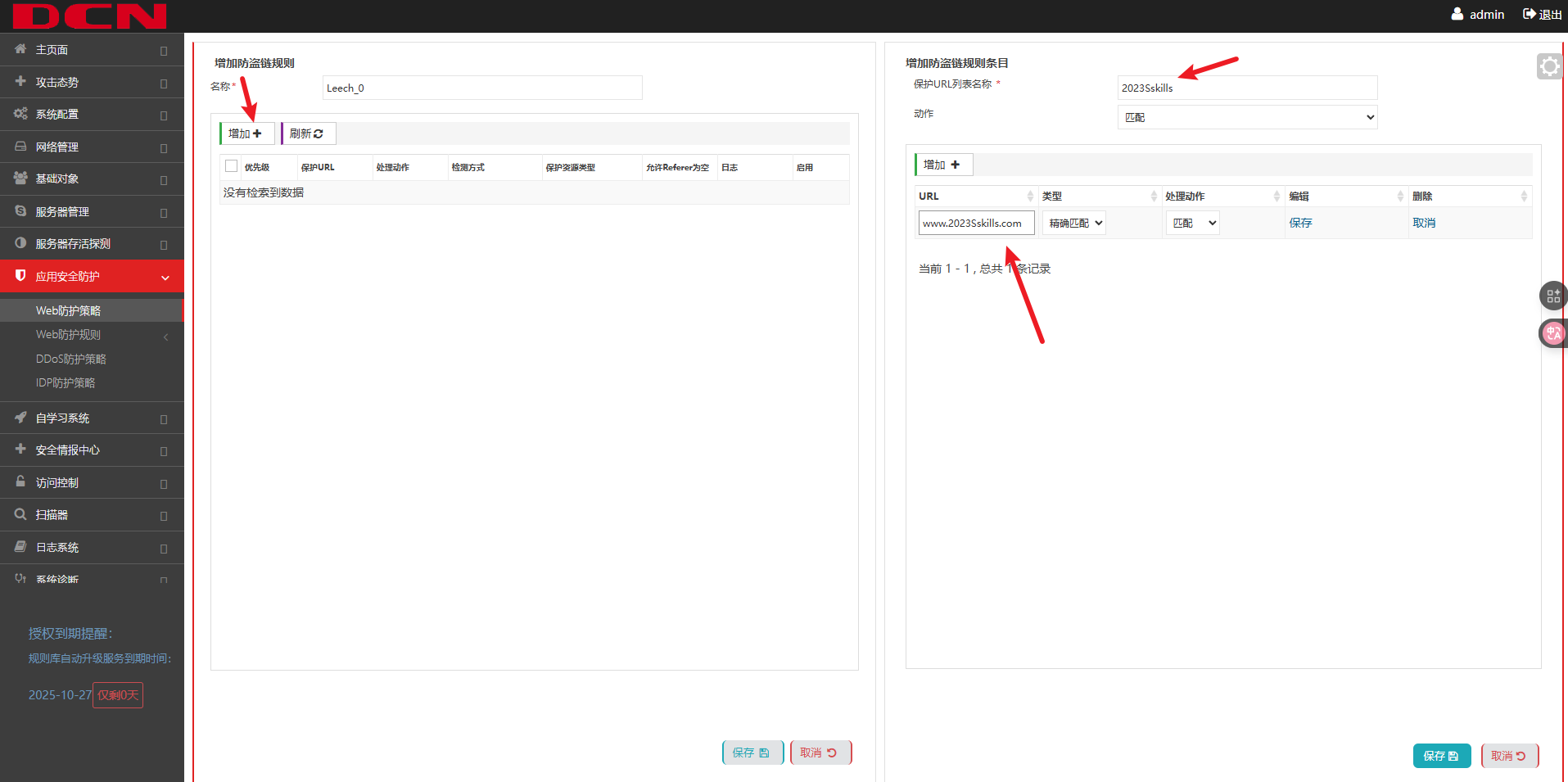The width and height of the screenshot is (1568, 782).
Task: Click sort arrows on the 编辑 column
Action: click(x=1400, y=197)
